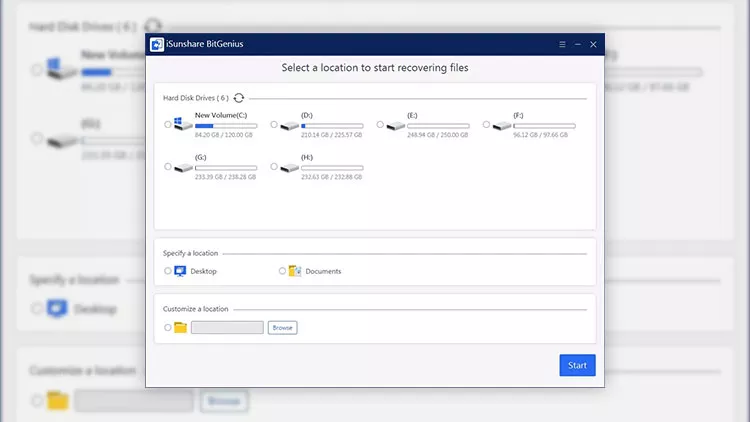Click 'Hard Disk Drives ( 6 )' heading
750x422 pixels.
click(196, 98)
